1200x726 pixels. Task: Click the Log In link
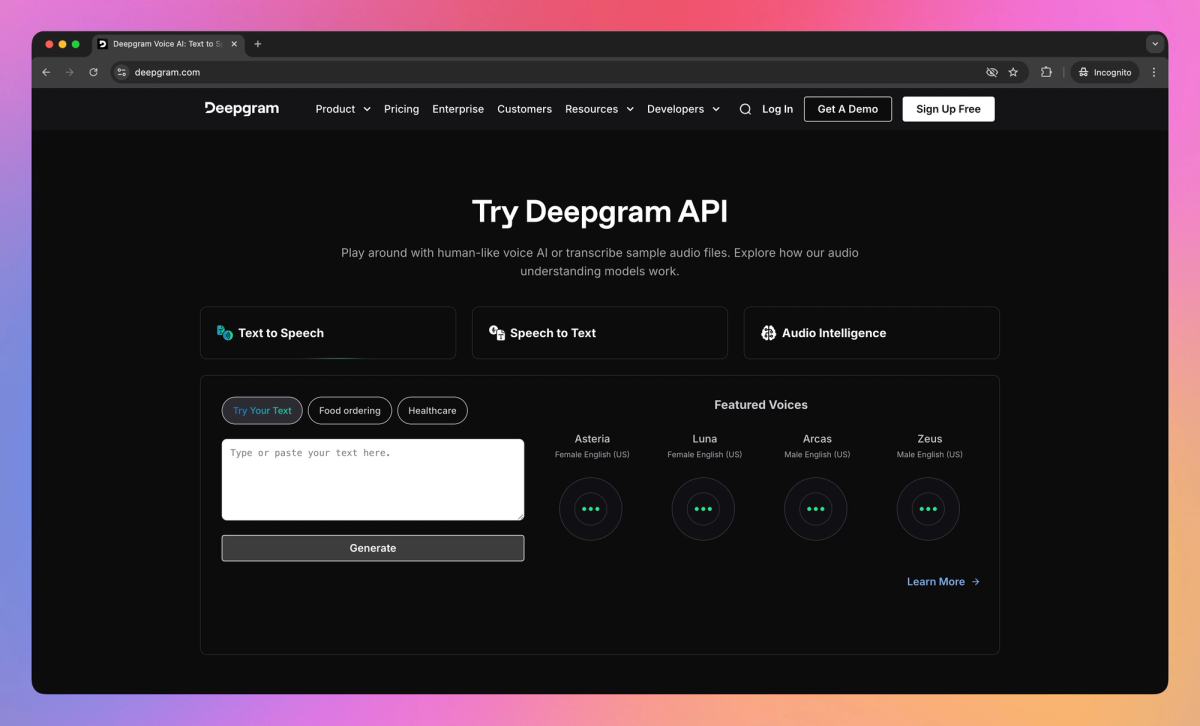click(777, 109)
